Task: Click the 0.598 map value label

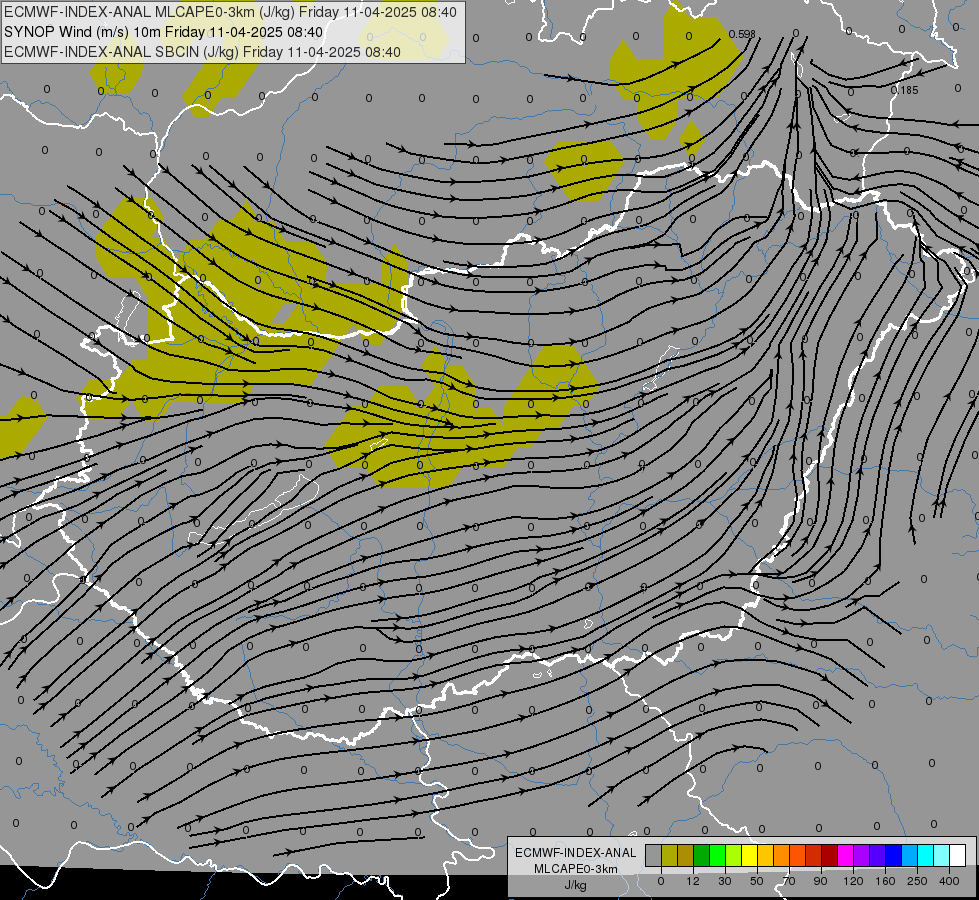Action: pos(742,34)
